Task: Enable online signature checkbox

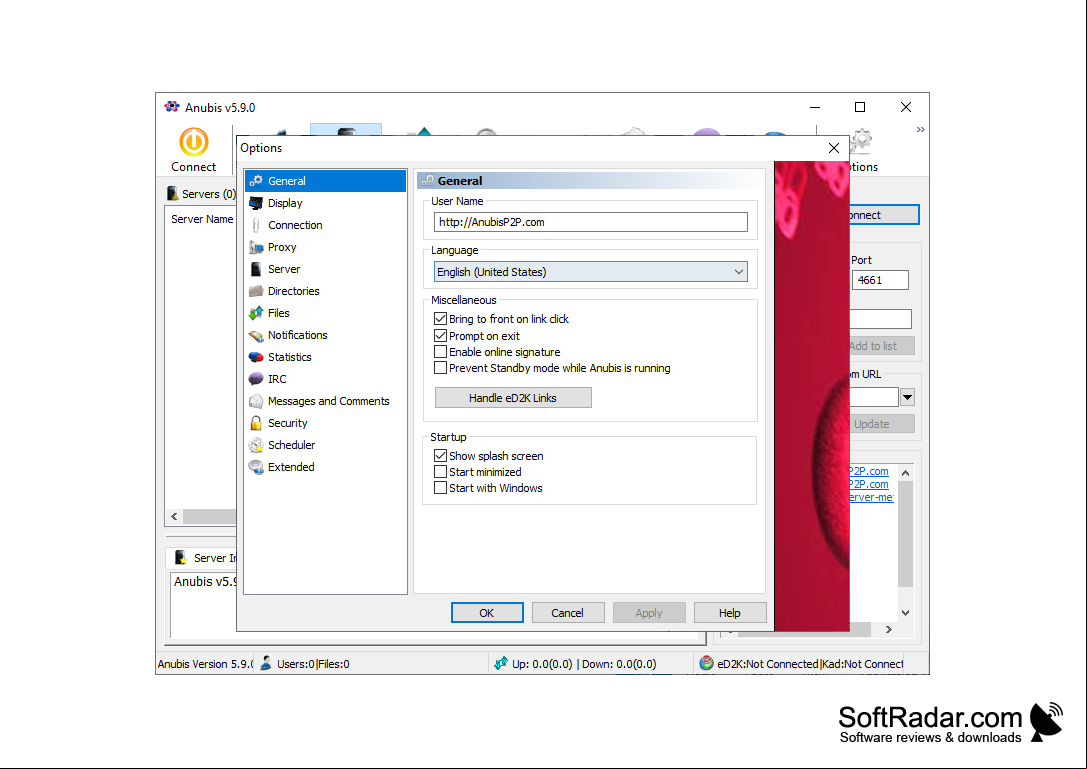Action: [x=440, y=352]
